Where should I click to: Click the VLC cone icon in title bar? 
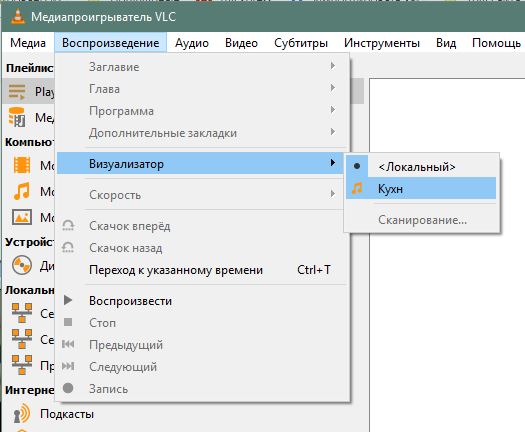click(x=18, y=16)
